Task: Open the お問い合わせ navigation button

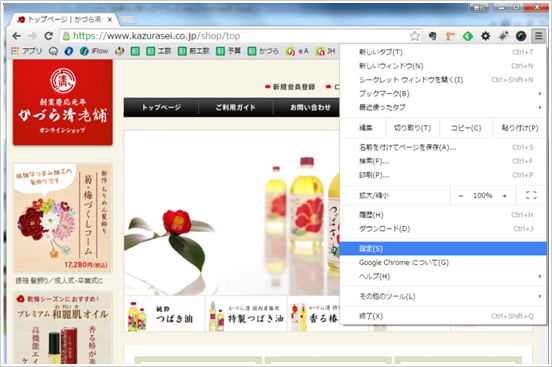Action: tap(307, 107)
